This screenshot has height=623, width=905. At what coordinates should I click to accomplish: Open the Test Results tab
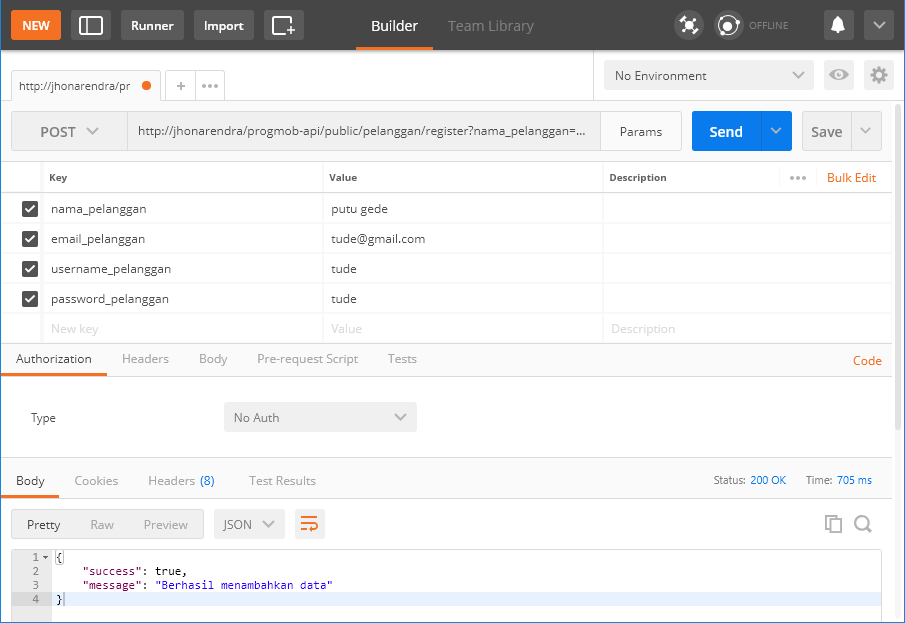click(x=282, y=481)
